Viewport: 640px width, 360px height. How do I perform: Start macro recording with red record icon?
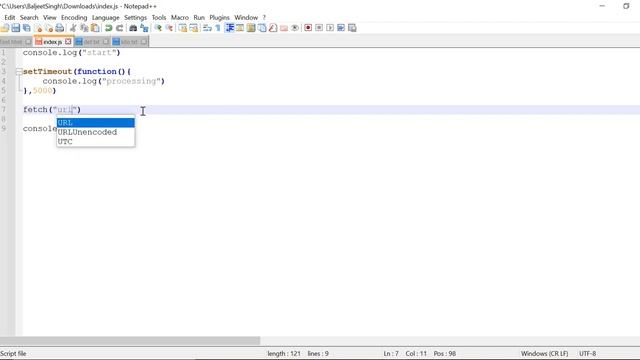click(308, 28)
